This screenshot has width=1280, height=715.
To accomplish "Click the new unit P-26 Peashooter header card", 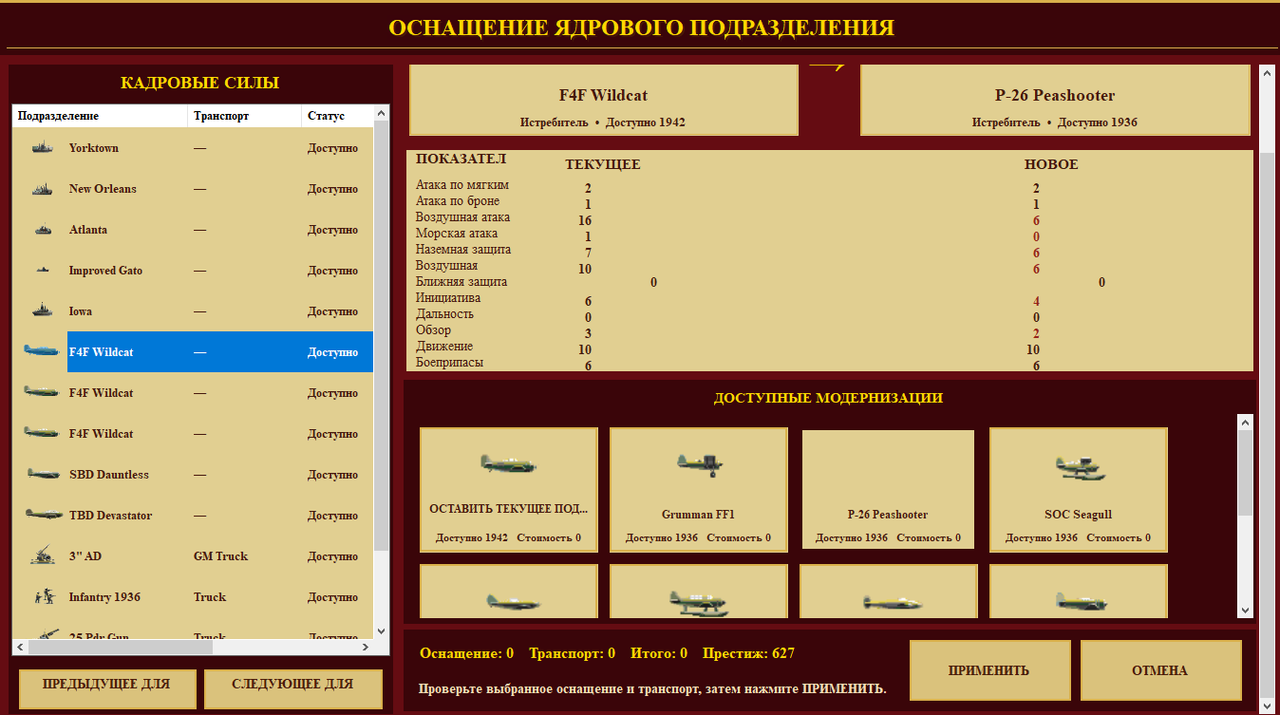I will point(1055,100).
